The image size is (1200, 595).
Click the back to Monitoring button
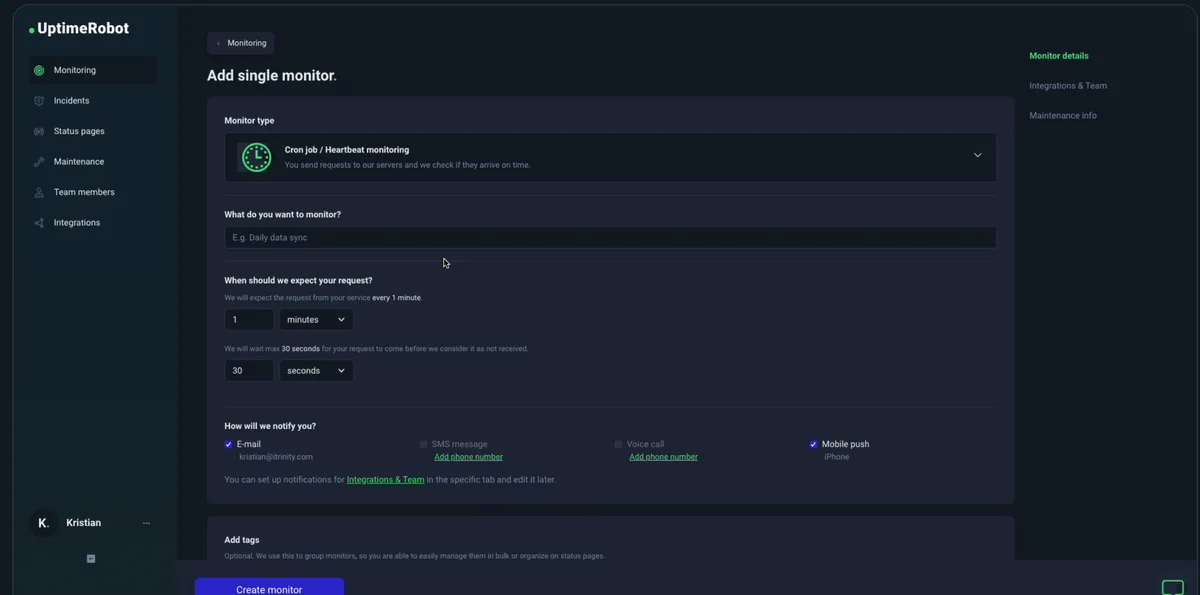[x=241, y=43]
